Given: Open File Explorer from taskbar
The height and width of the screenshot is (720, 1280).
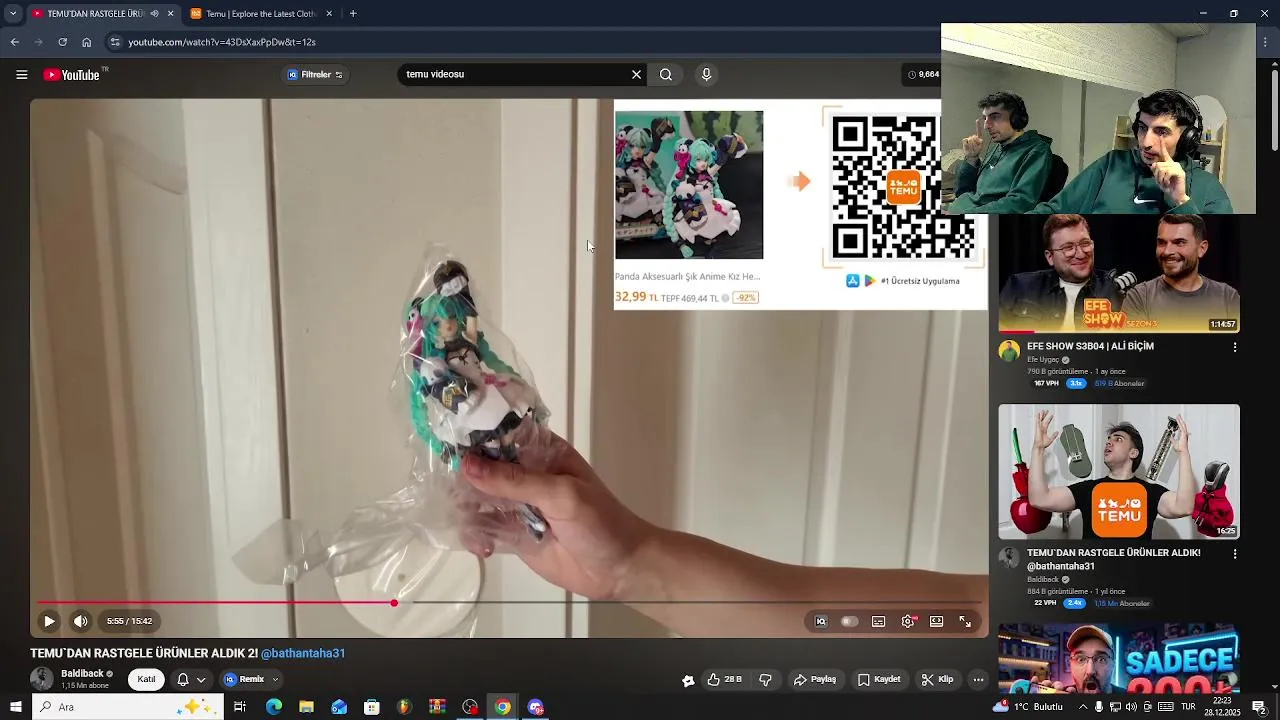Looking at the screenshot, I should 306,707.
